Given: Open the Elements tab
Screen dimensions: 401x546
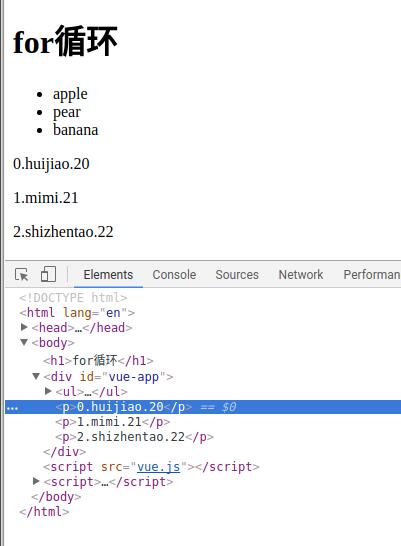Looking at the screenshot, I should tap(108, 275).
